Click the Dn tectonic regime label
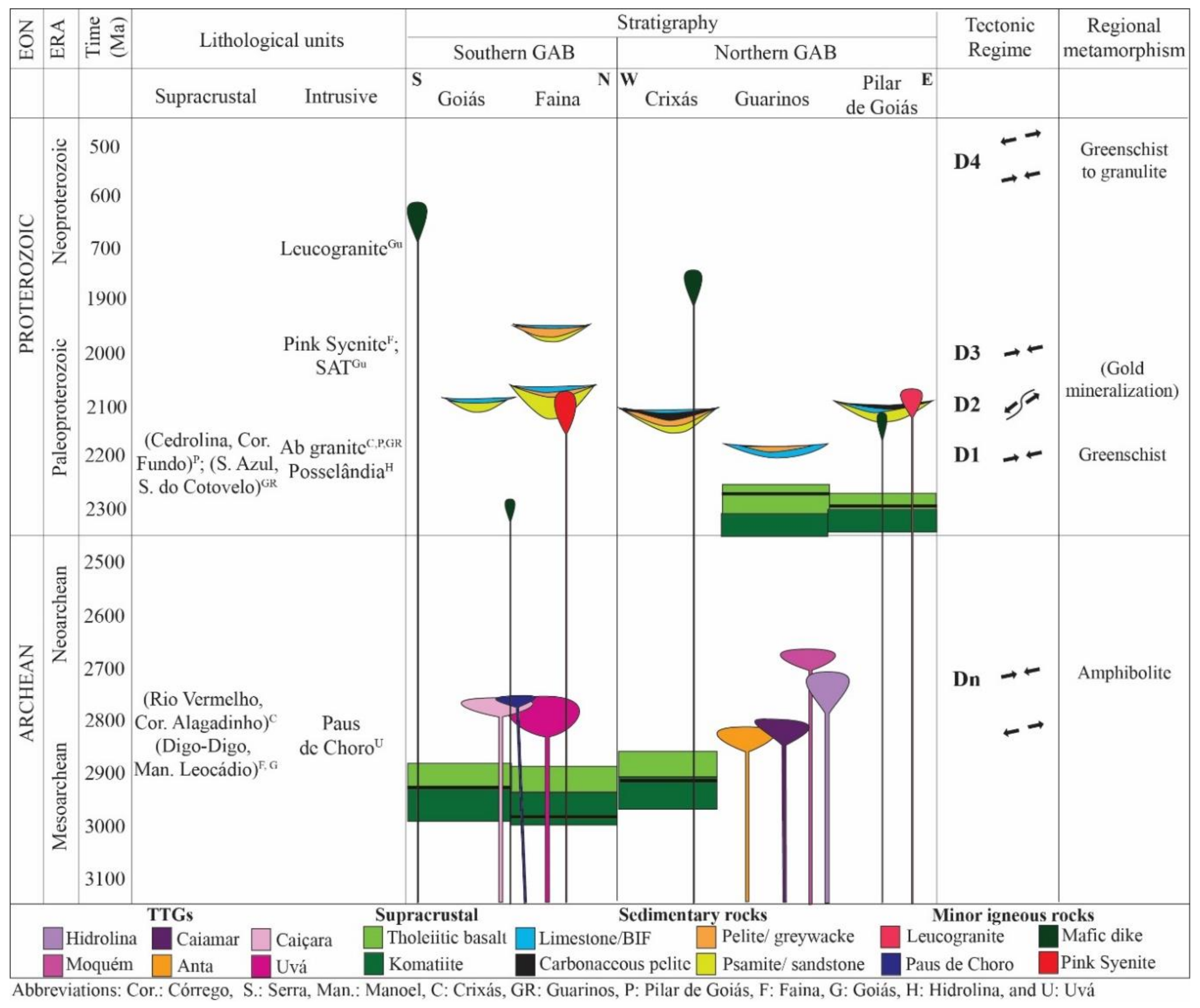1200x1008 pixels. 966,679
